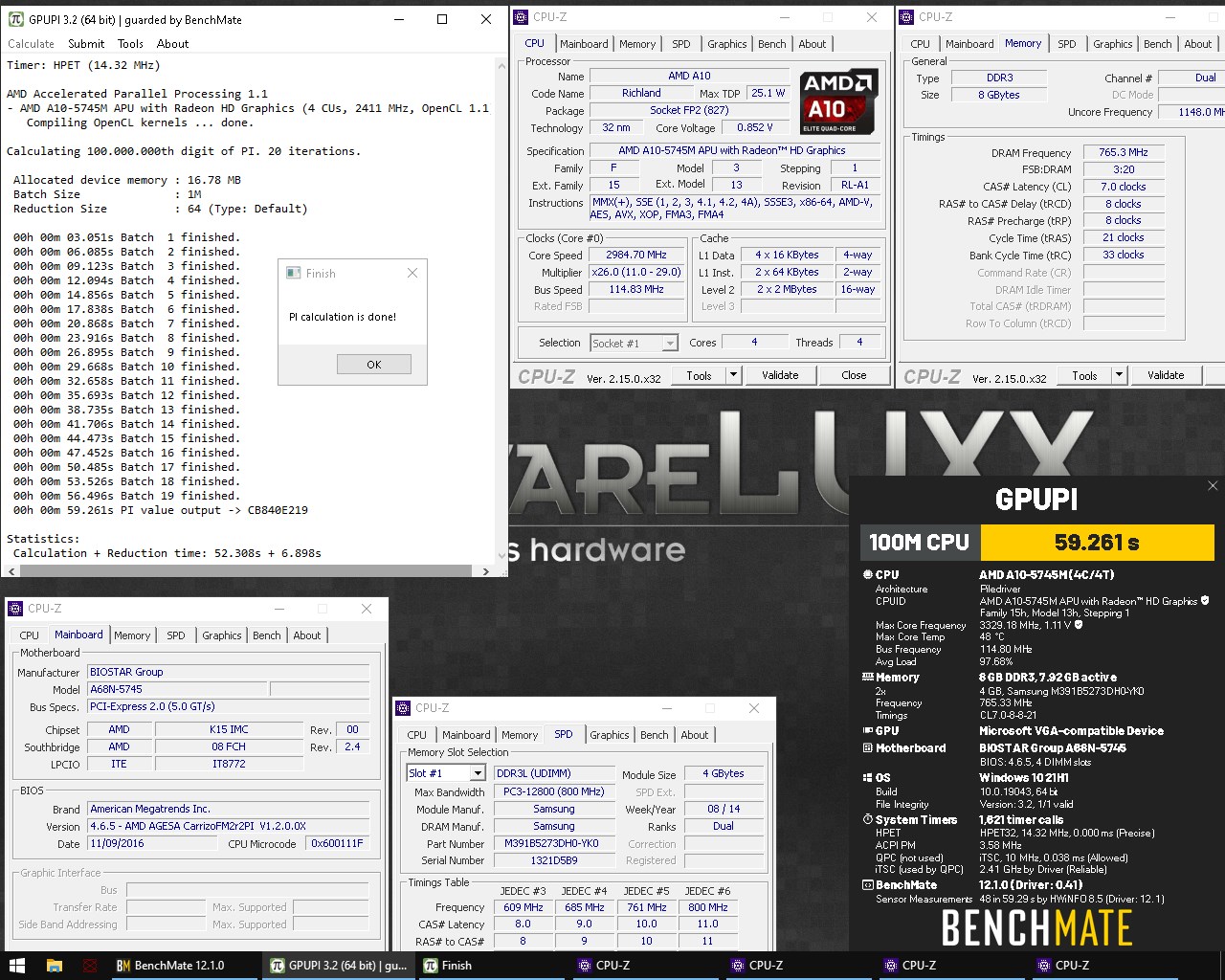Click the Part Number M391B5273DH0-YK0 field
This screenshot has height=980, width=1225.
click(554, 844)
